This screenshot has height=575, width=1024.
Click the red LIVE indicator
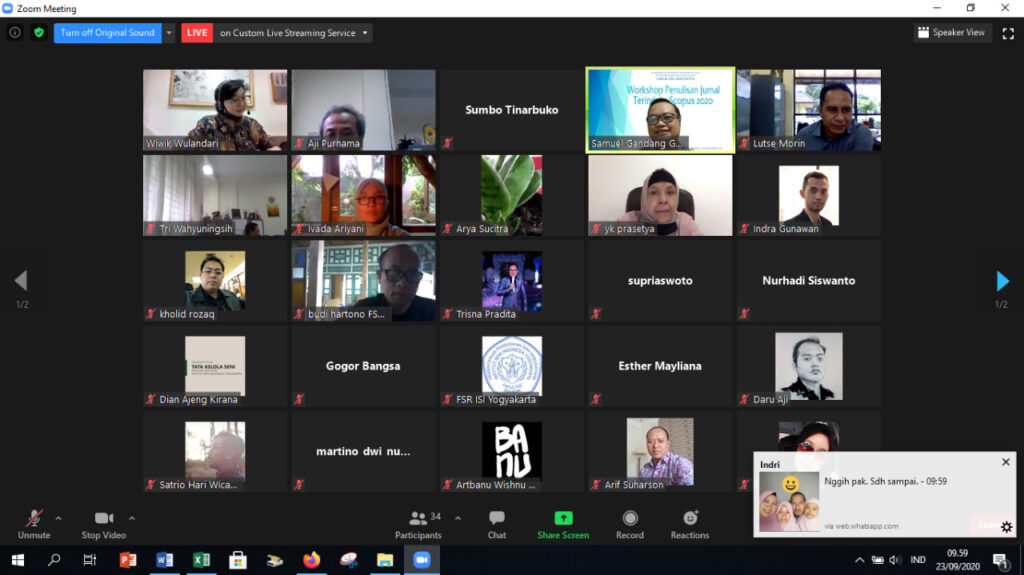(197, 33)
